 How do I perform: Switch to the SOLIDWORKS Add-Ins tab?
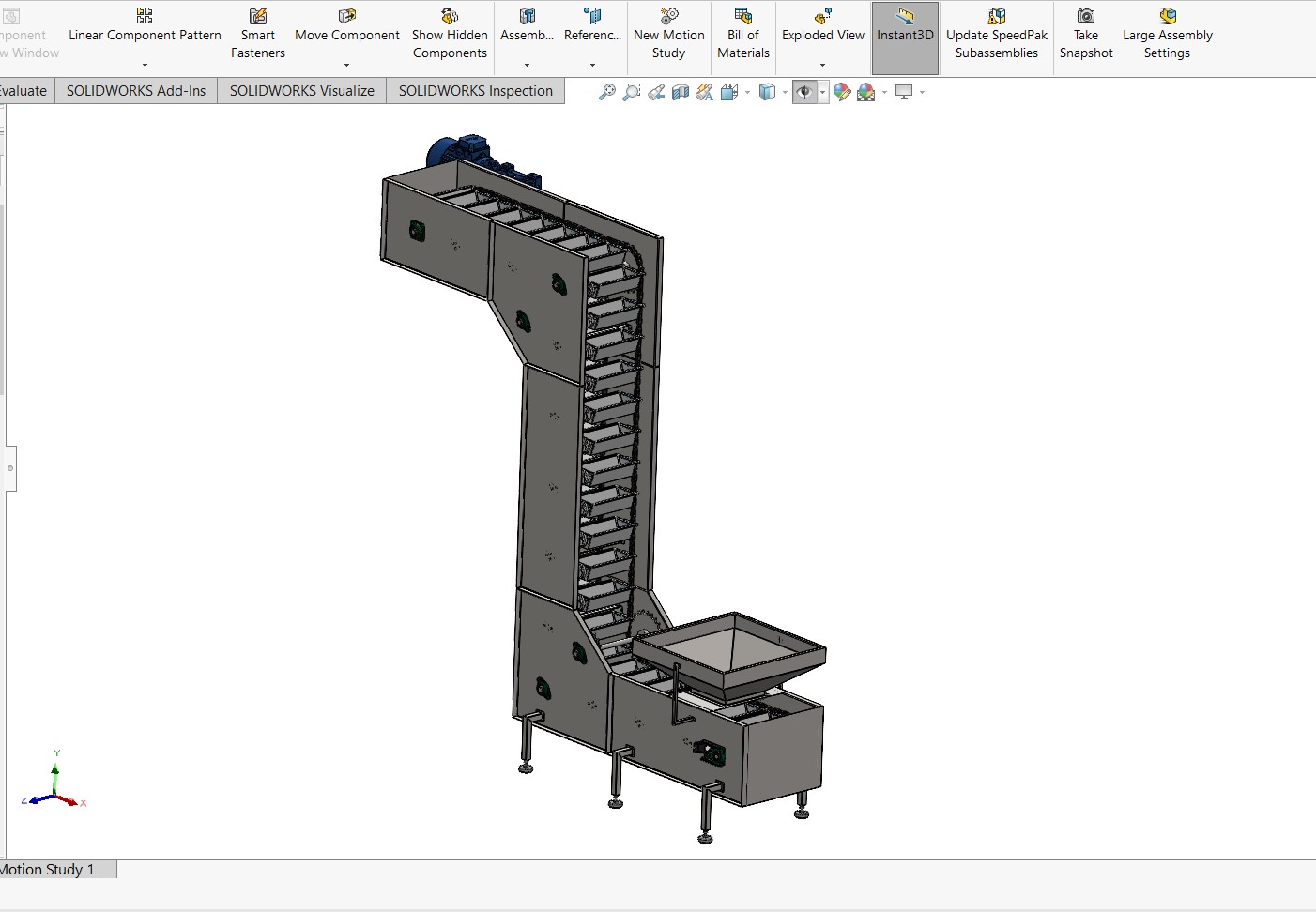coord(136,91)
